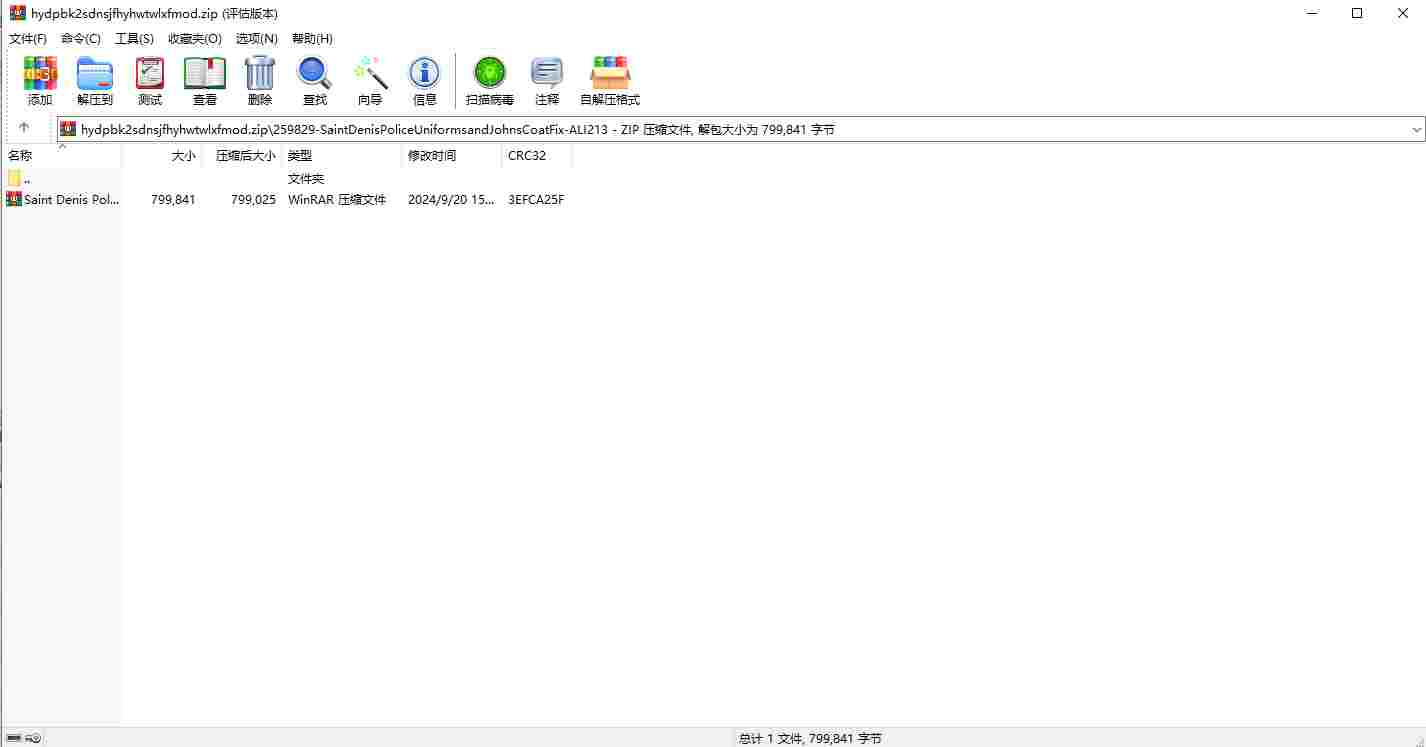Select the parent folder ".." icon
This screenshot has width=1426, height=747.
[x=14, y=178]
